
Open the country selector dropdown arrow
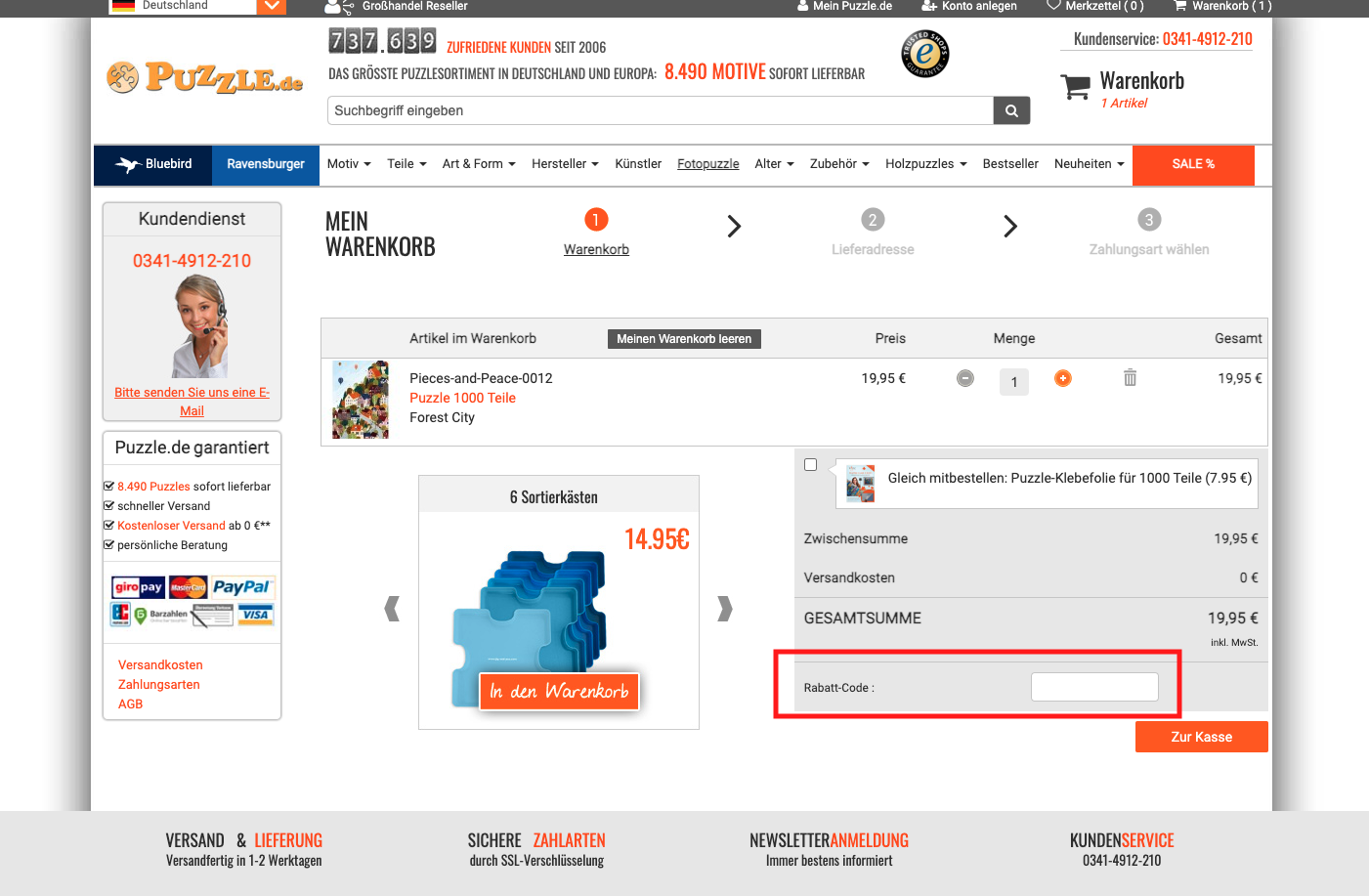(272, 6)
